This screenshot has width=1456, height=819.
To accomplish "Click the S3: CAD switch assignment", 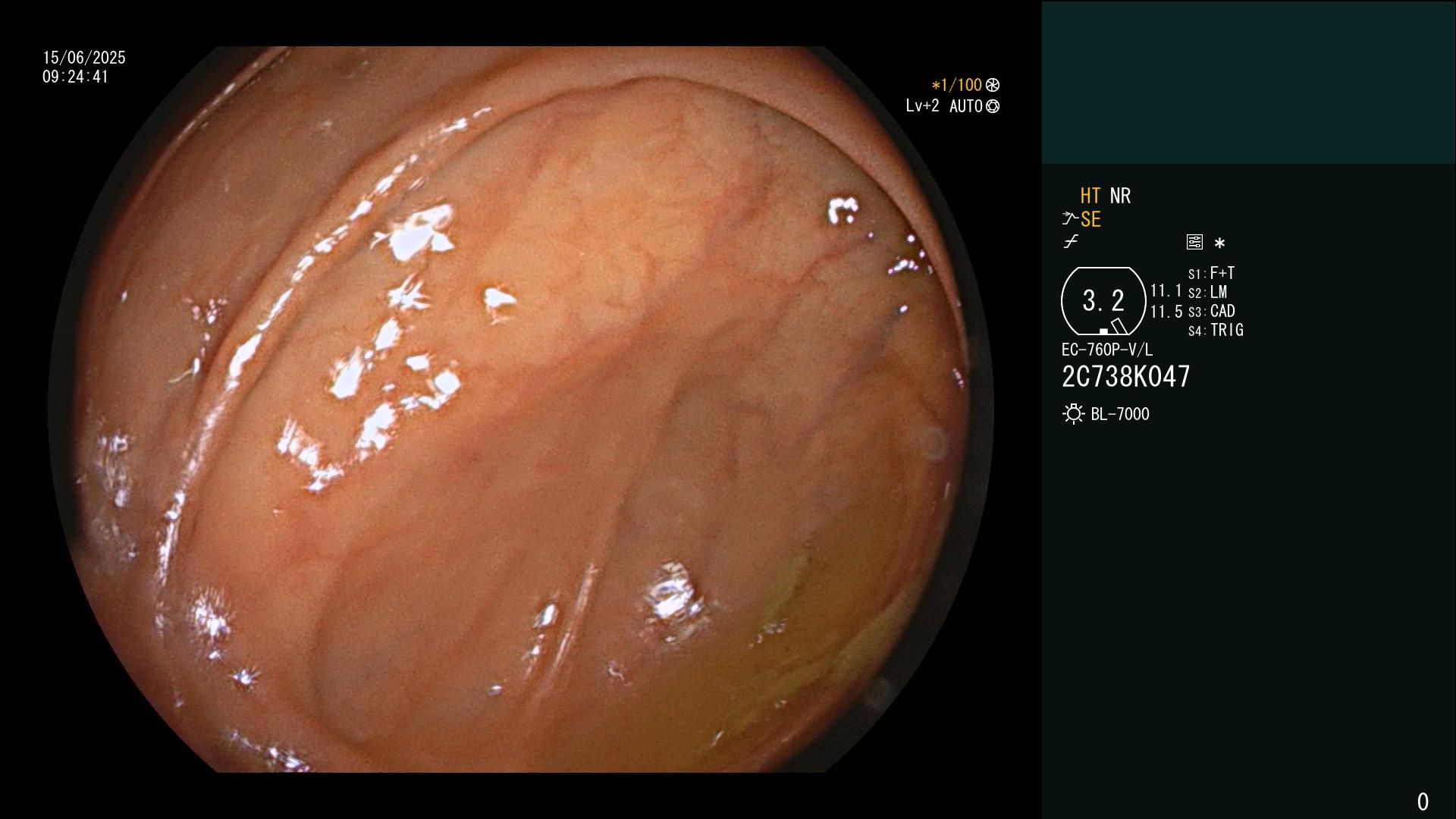I will coord(1211,311).
